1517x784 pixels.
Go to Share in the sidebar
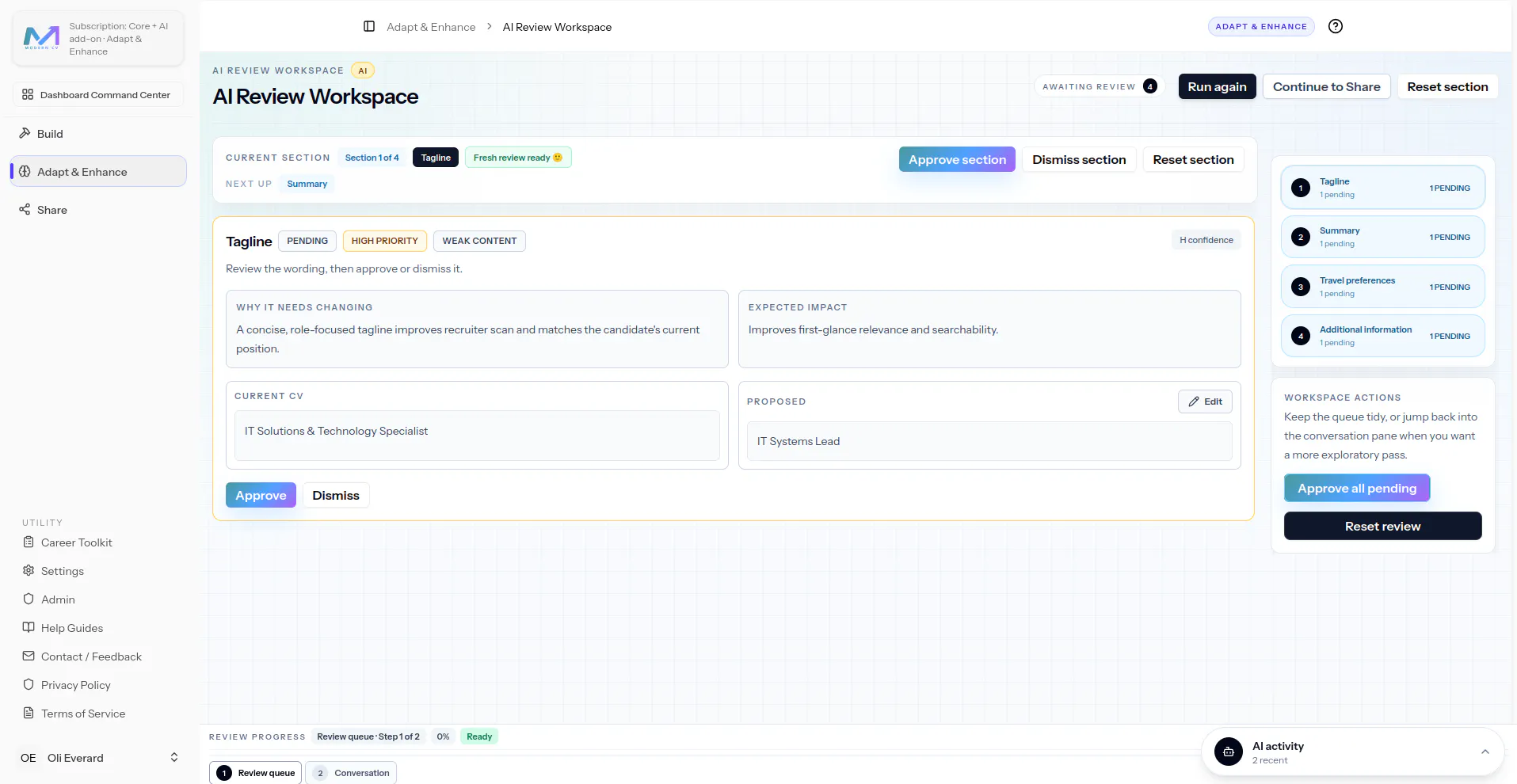click(98, 210)
